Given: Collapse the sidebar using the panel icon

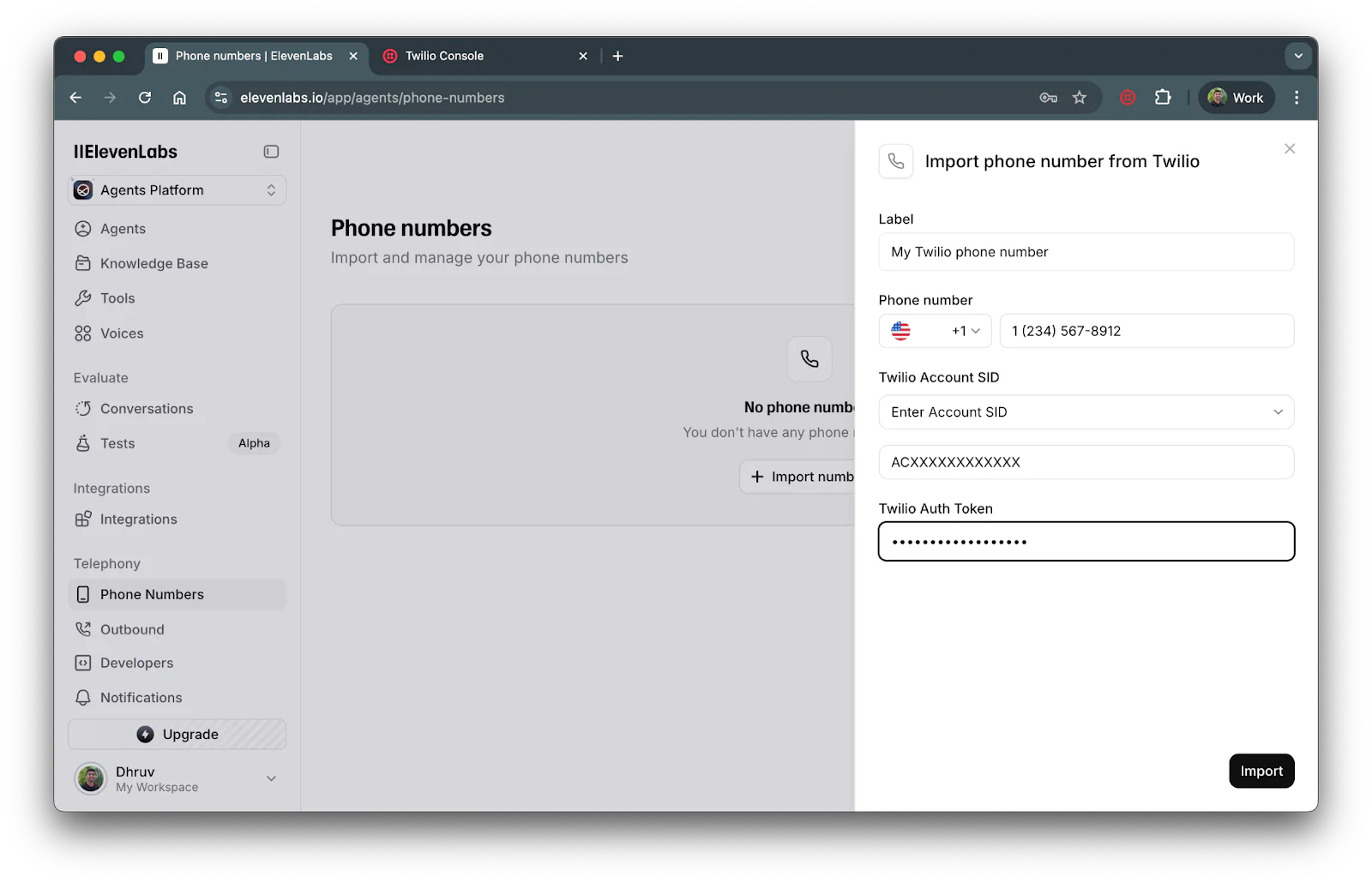Looking at the screenshot, I should (271, 152).
